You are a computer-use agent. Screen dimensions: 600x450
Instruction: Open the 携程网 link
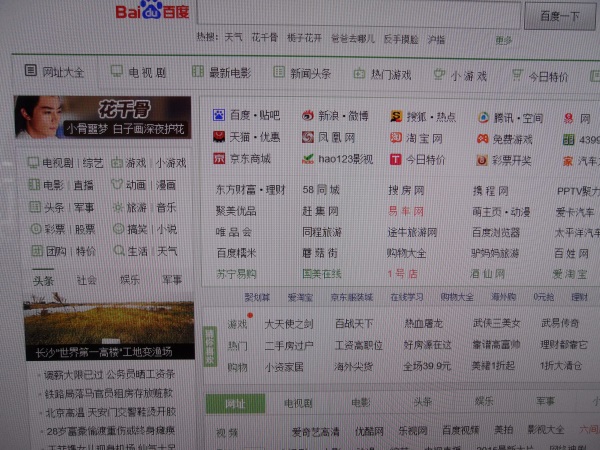pyautogui.click(x=491, y=191)
